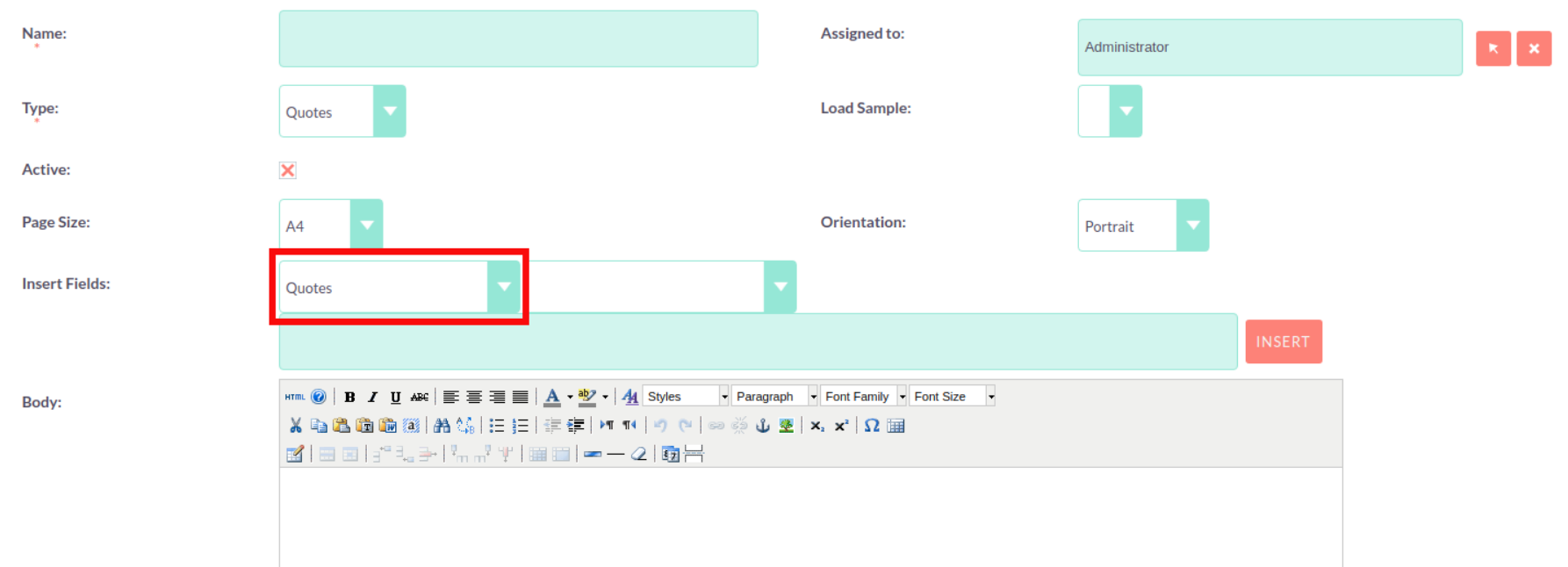
Task: Expand the Page Size A4 dropdown
Action: click(x=331, y=226)
